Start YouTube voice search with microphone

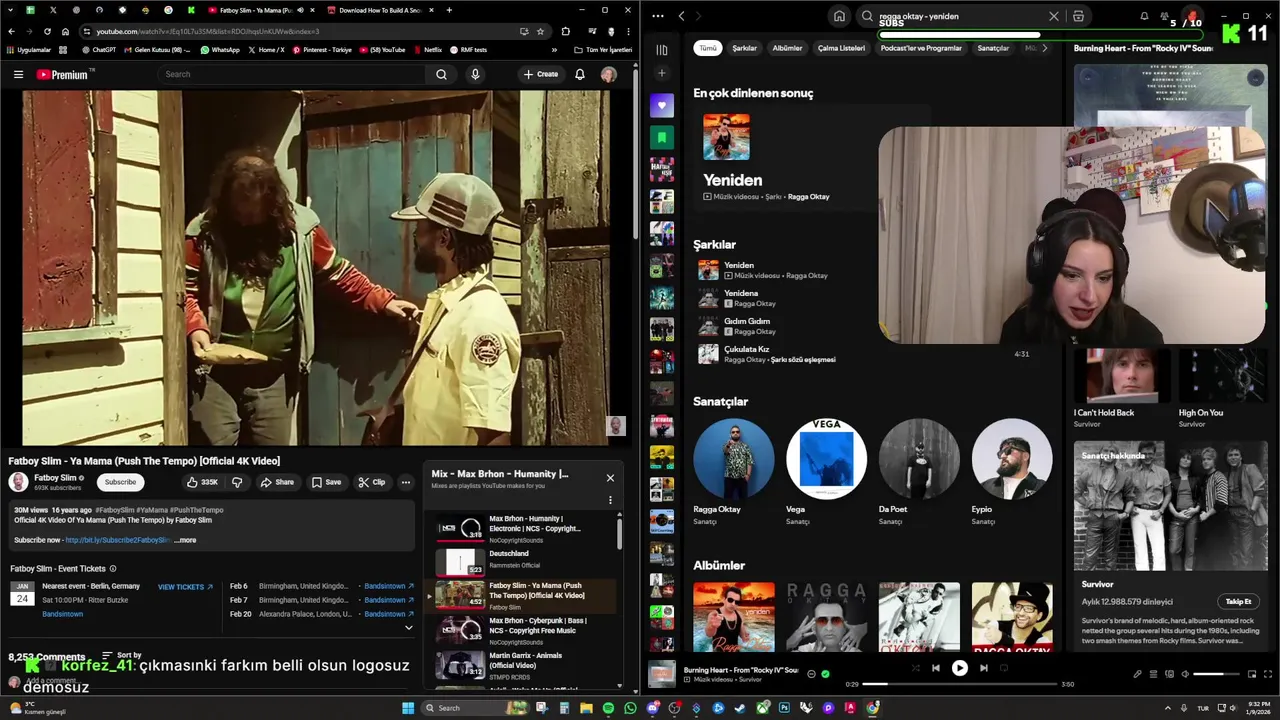(475, 74)
